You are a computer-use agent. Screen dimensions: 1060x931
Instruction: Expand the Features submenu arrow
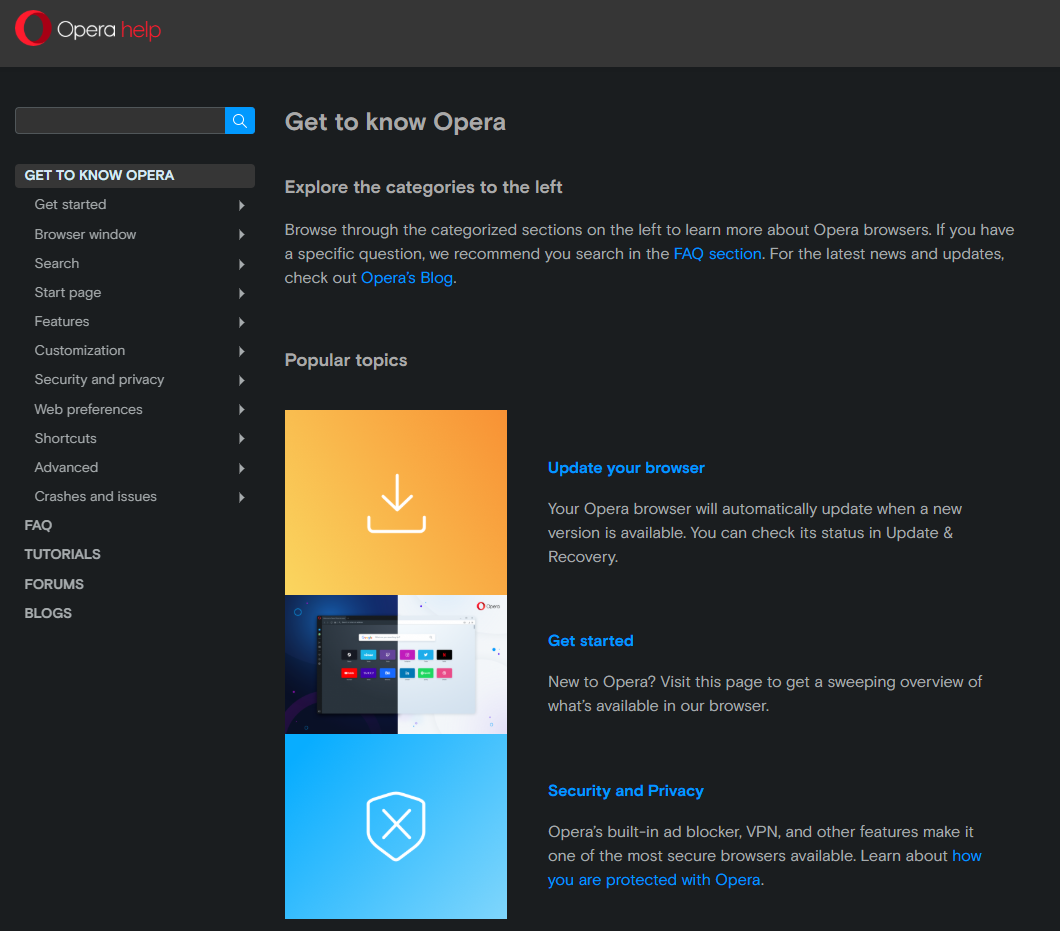coord(242,322)
